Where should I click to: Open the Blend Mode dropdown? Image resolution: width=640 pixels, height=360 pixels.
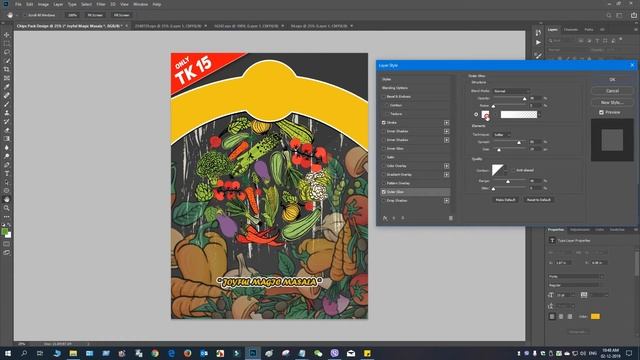pyautogui.click(x=511, y=91)
